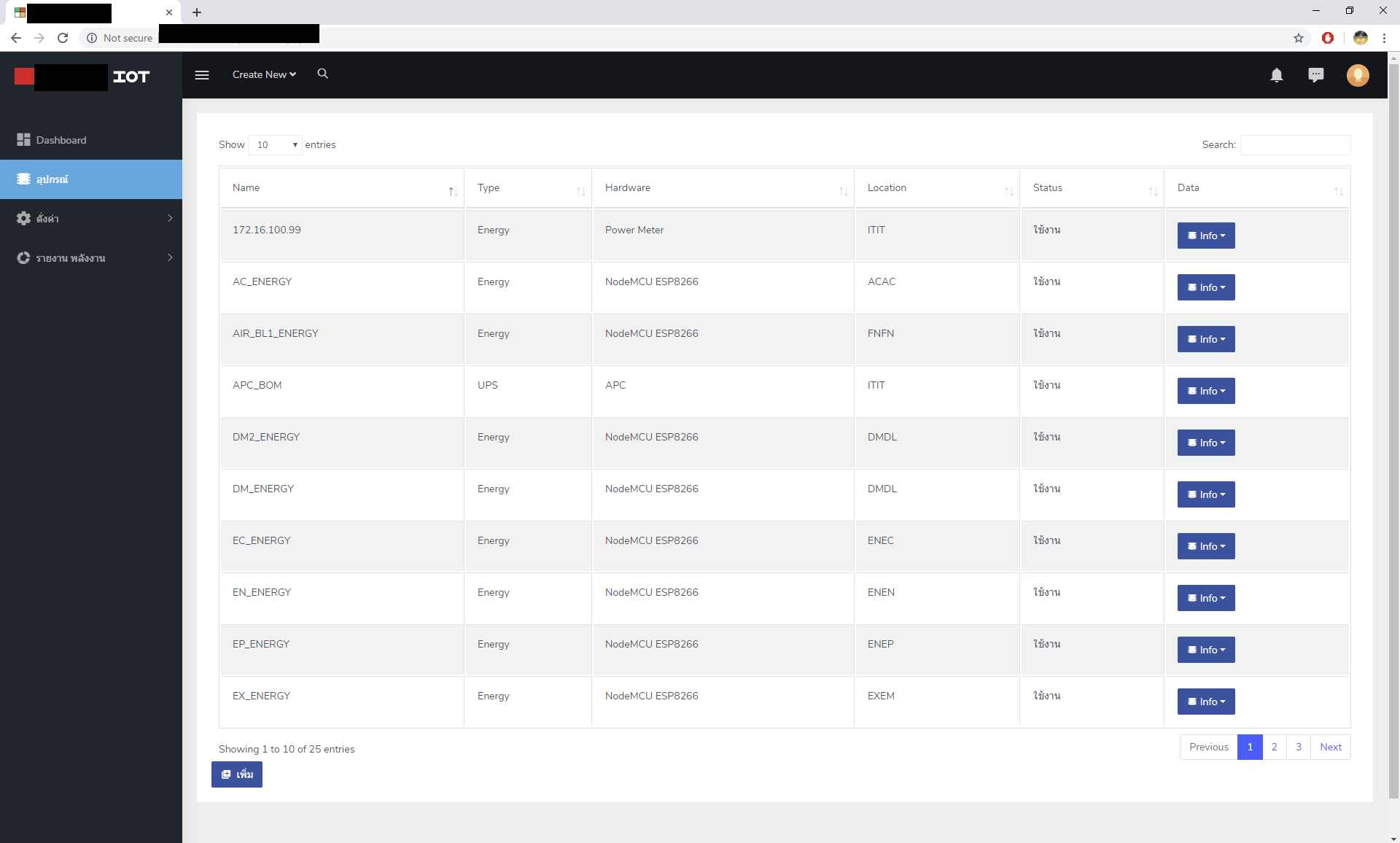
Task: Click the เพิ่ม add button
Action: (237, 774)
